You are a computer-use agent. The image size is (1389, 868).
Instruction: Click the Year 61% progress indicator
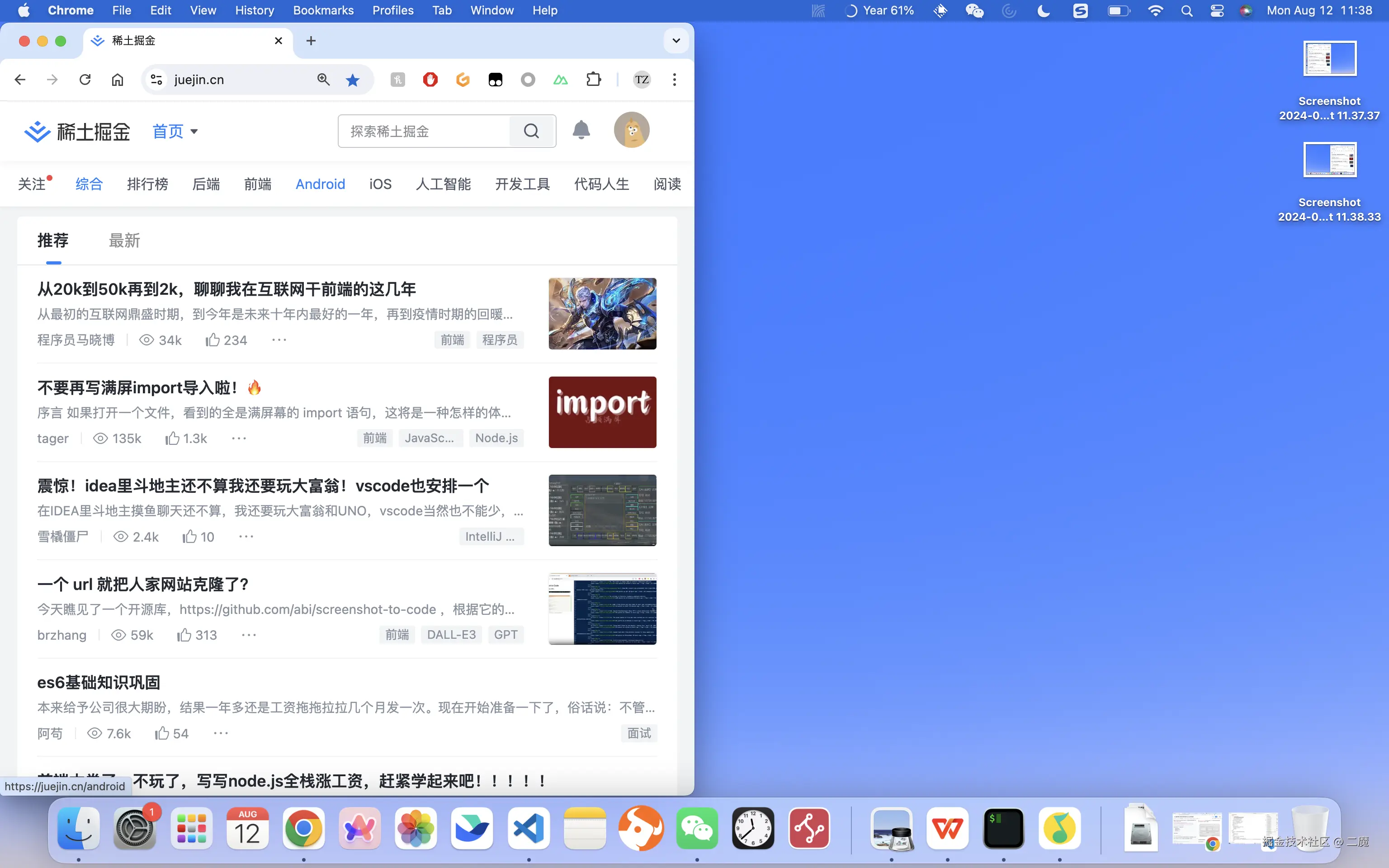(x=880, y=10)
